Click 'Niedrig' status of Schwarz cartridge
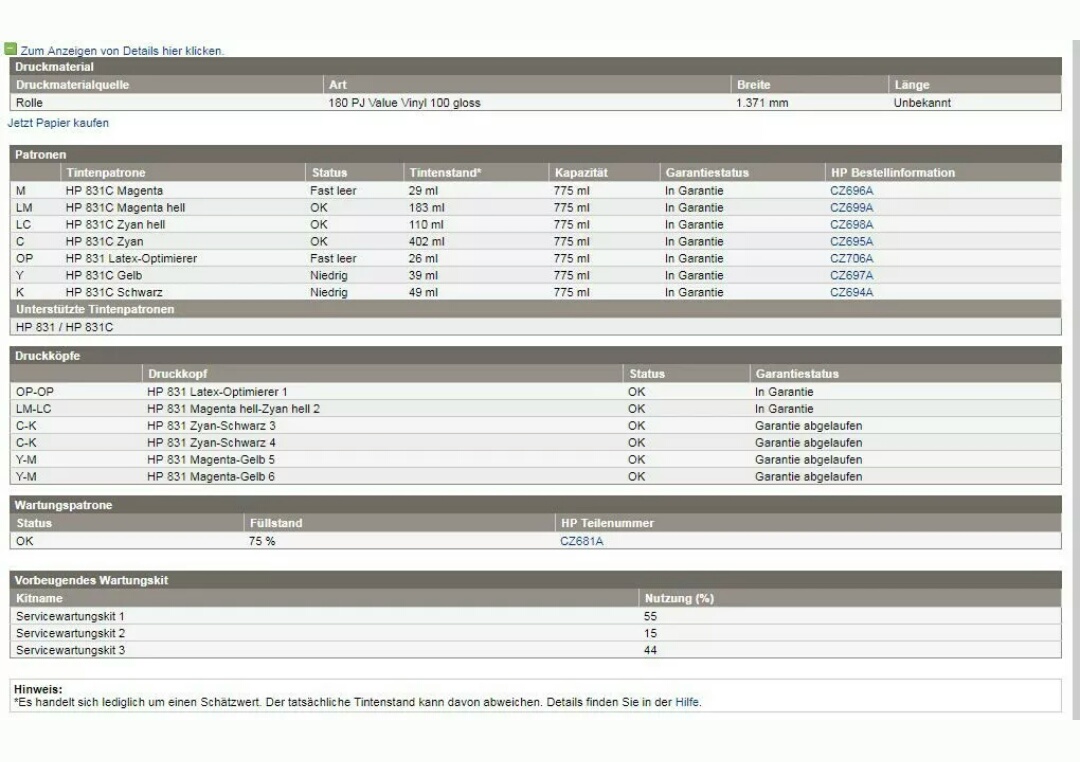Image resolution: width=1080 pixels, height=762 pixels. pyautogui.click(x=329, y=292)
